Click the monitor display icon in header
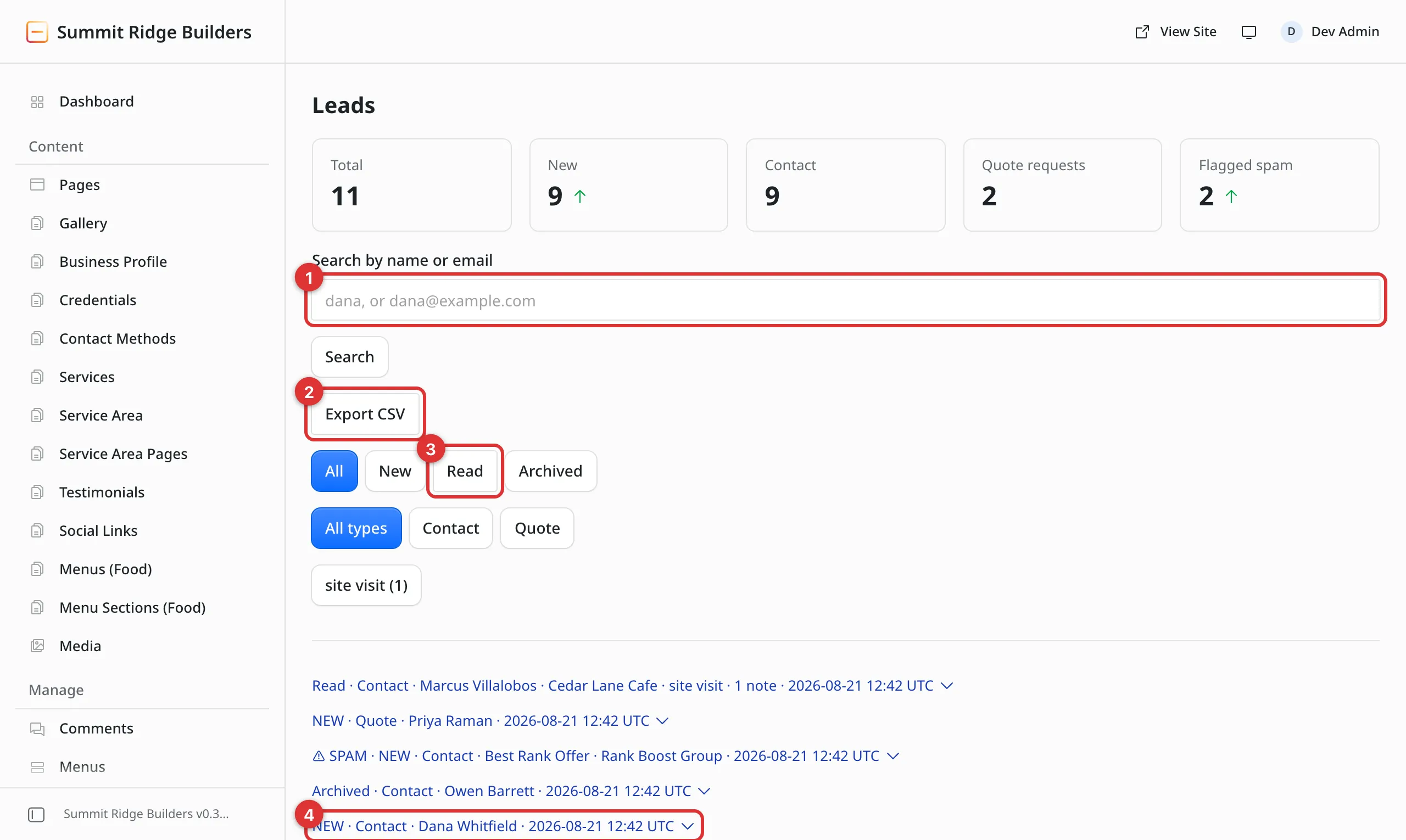Image resolution: width=1406 pixels, height=840 pixels. point(1248,32)
